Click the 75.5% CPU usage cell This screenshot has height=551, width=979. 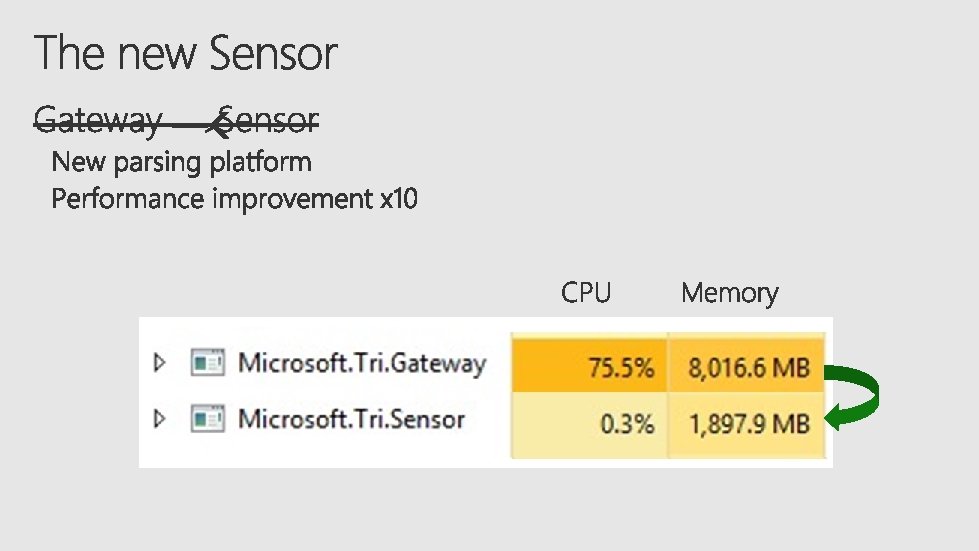point(589,367)
